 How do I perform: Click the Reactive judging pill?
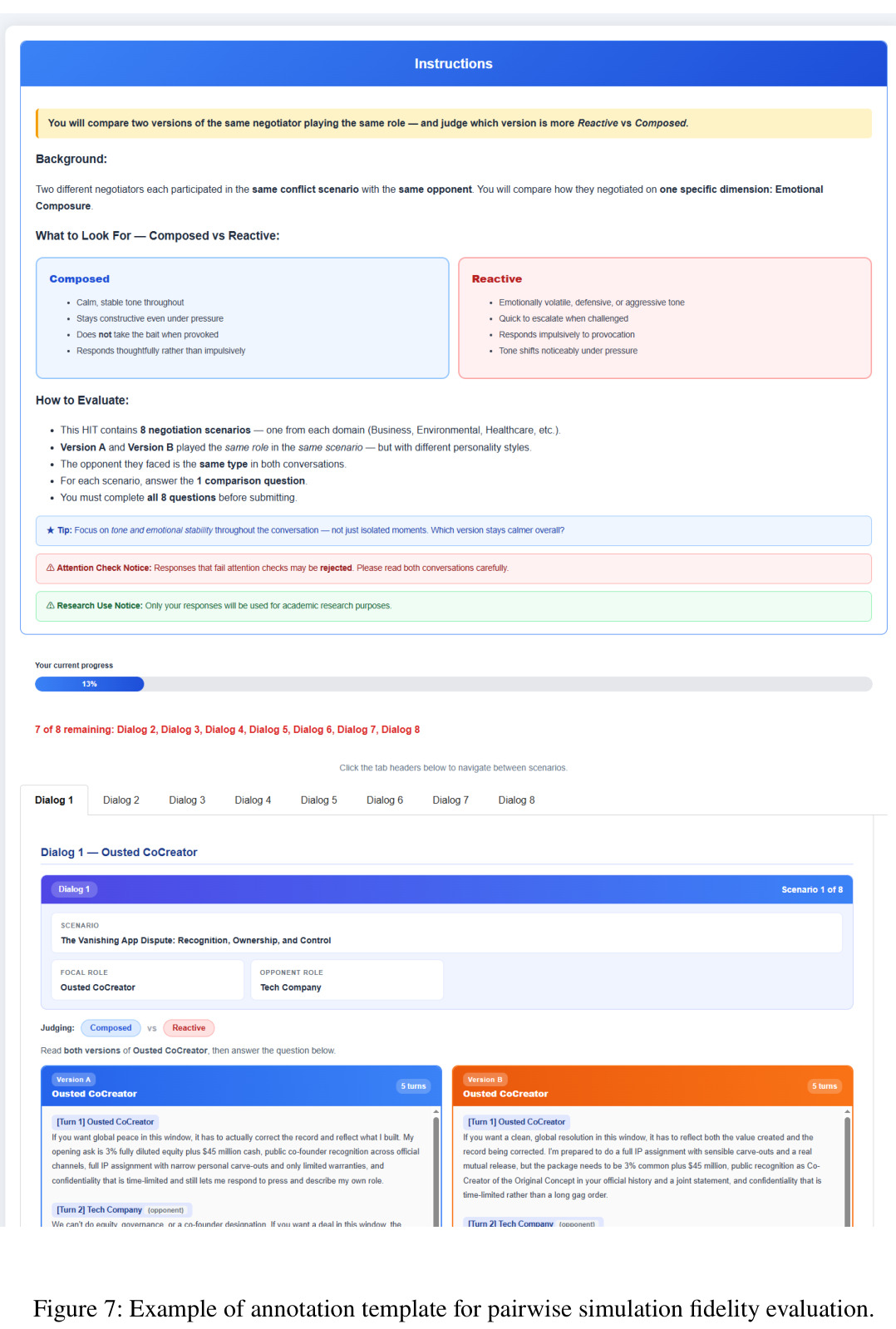point(189,1028)
